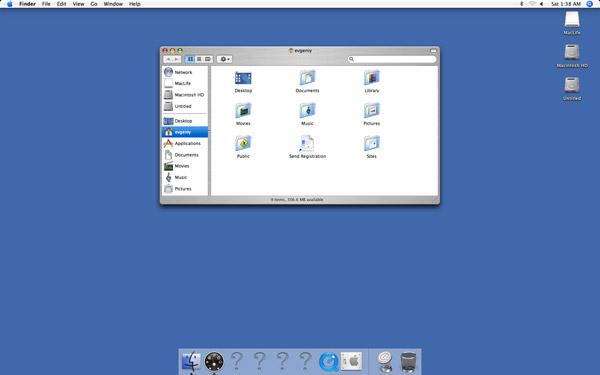Open the Library folder icon
600x375 pixels.
click(372, 78)
